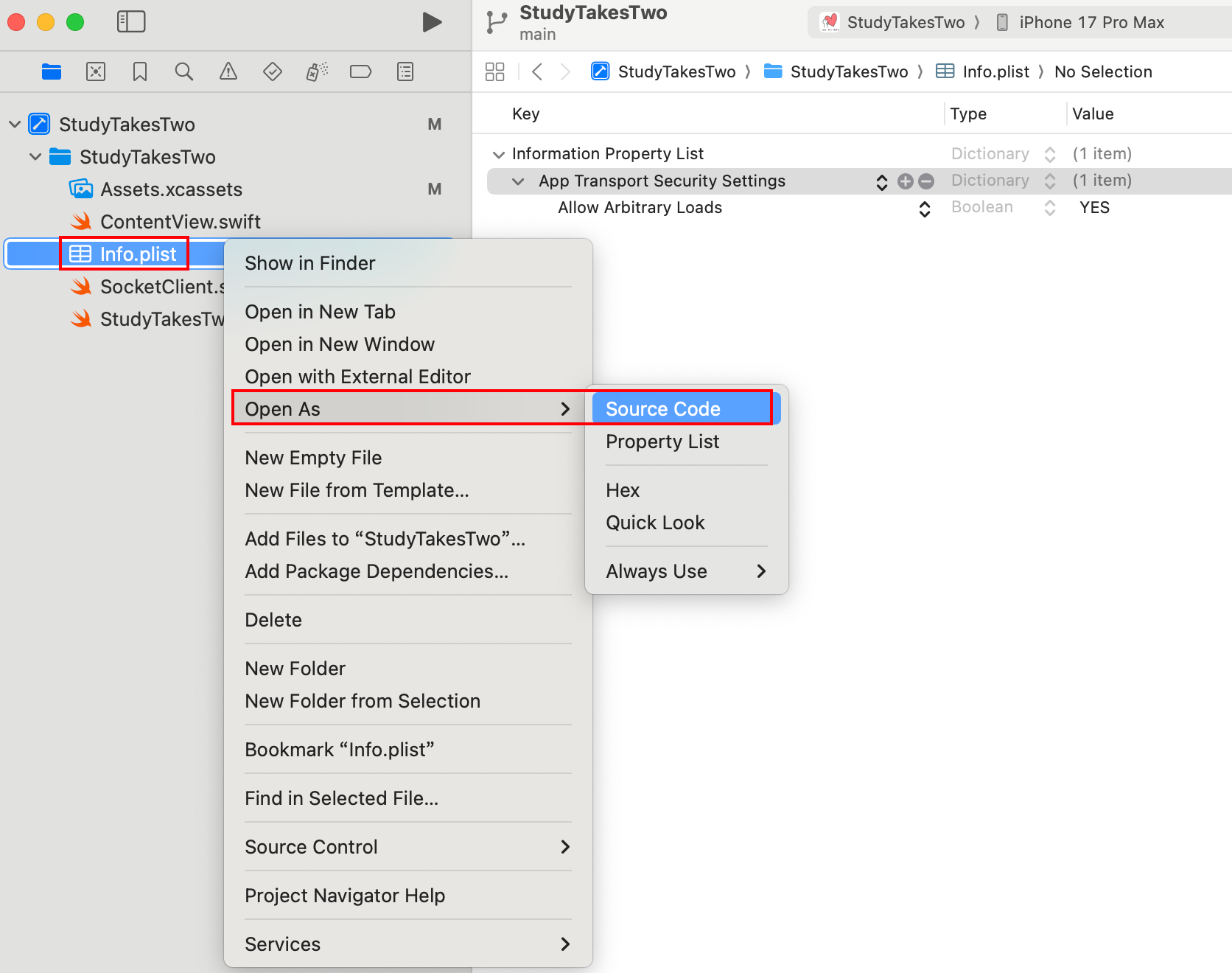Open the Issue navigator warning icon
This screenshot has width=1232, height=973.
(x=228, y=72)
